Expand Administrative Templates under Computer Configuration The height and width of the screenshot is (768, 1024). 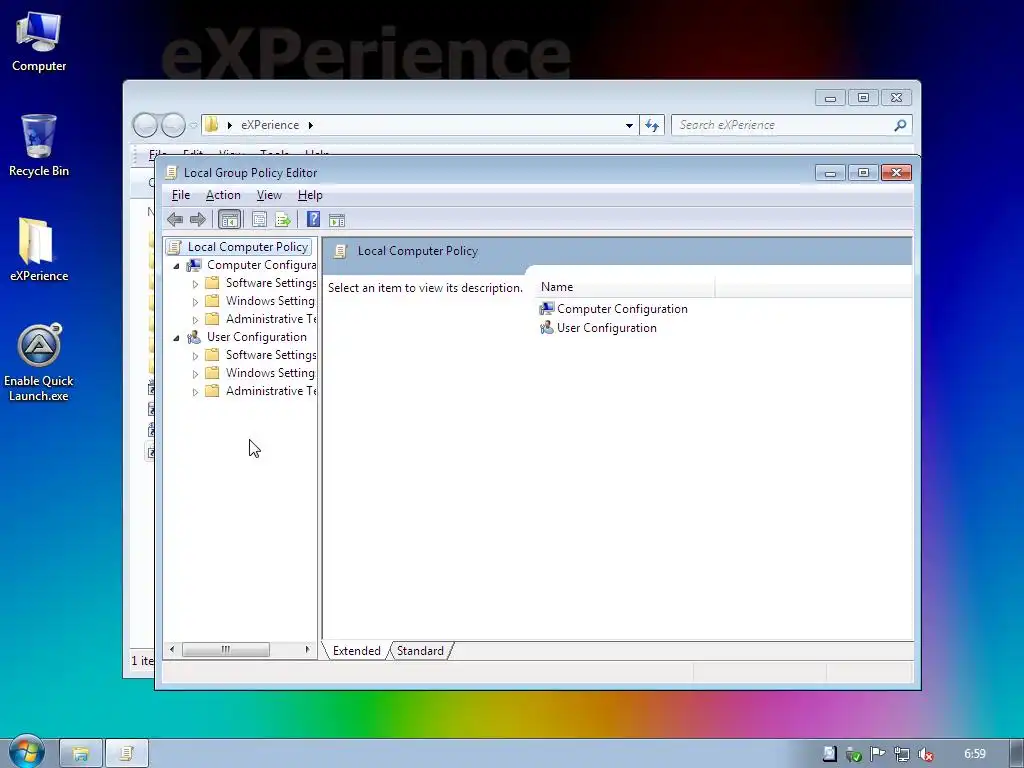point(195,320)
